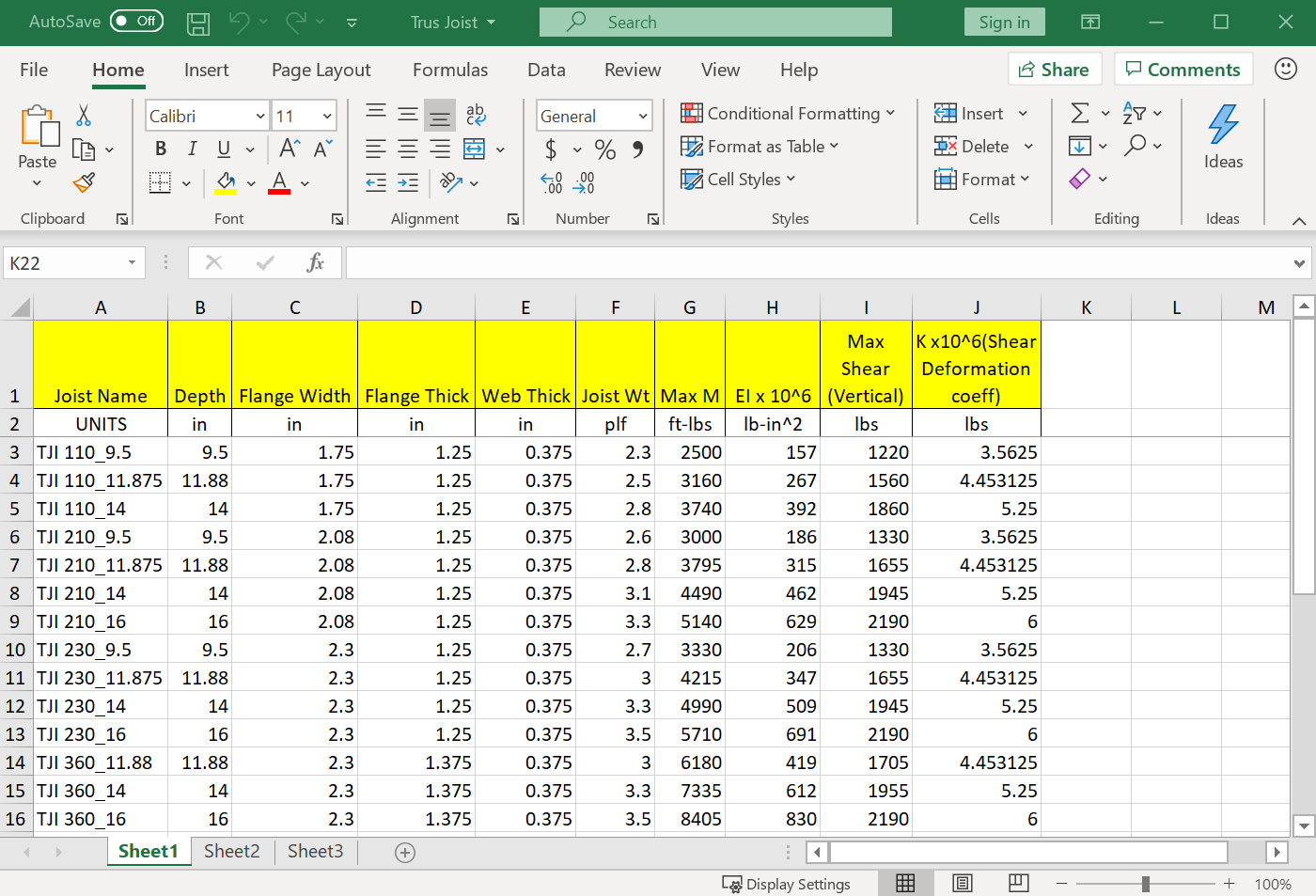This screenshot has height=896, width=1316.
Task: Open the font name Calibri dropdown
Action: [260, 117]
